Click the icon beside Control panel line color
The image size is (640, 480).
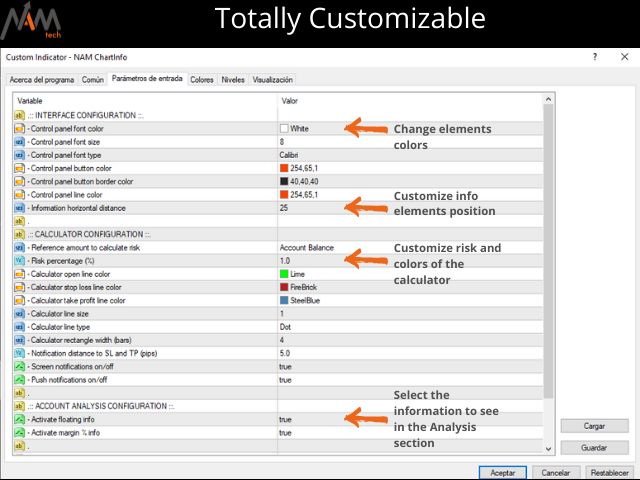point(19,195)
